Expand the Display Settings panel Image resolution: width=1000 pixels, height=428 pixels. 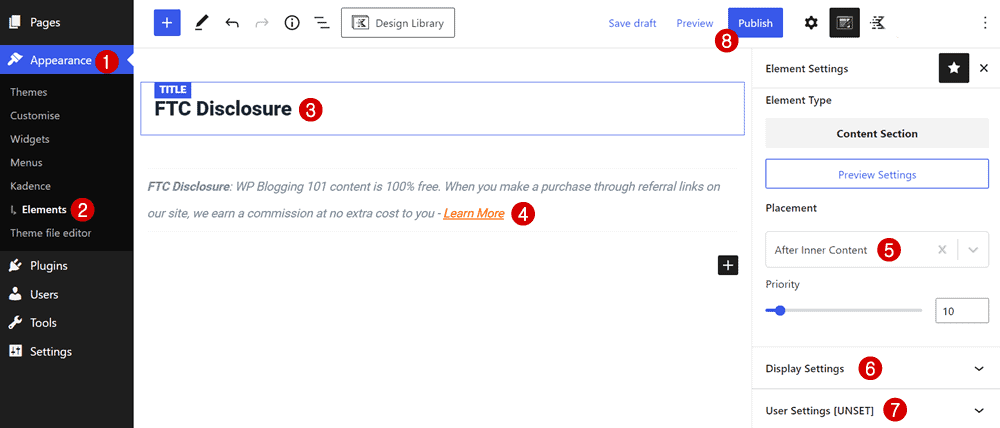tap(979, 368)
